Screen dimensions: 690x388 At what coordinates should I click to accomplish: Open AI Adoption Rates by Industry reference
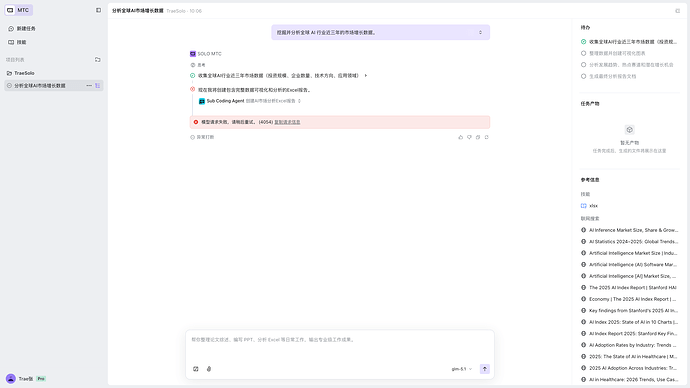(629, 345)
